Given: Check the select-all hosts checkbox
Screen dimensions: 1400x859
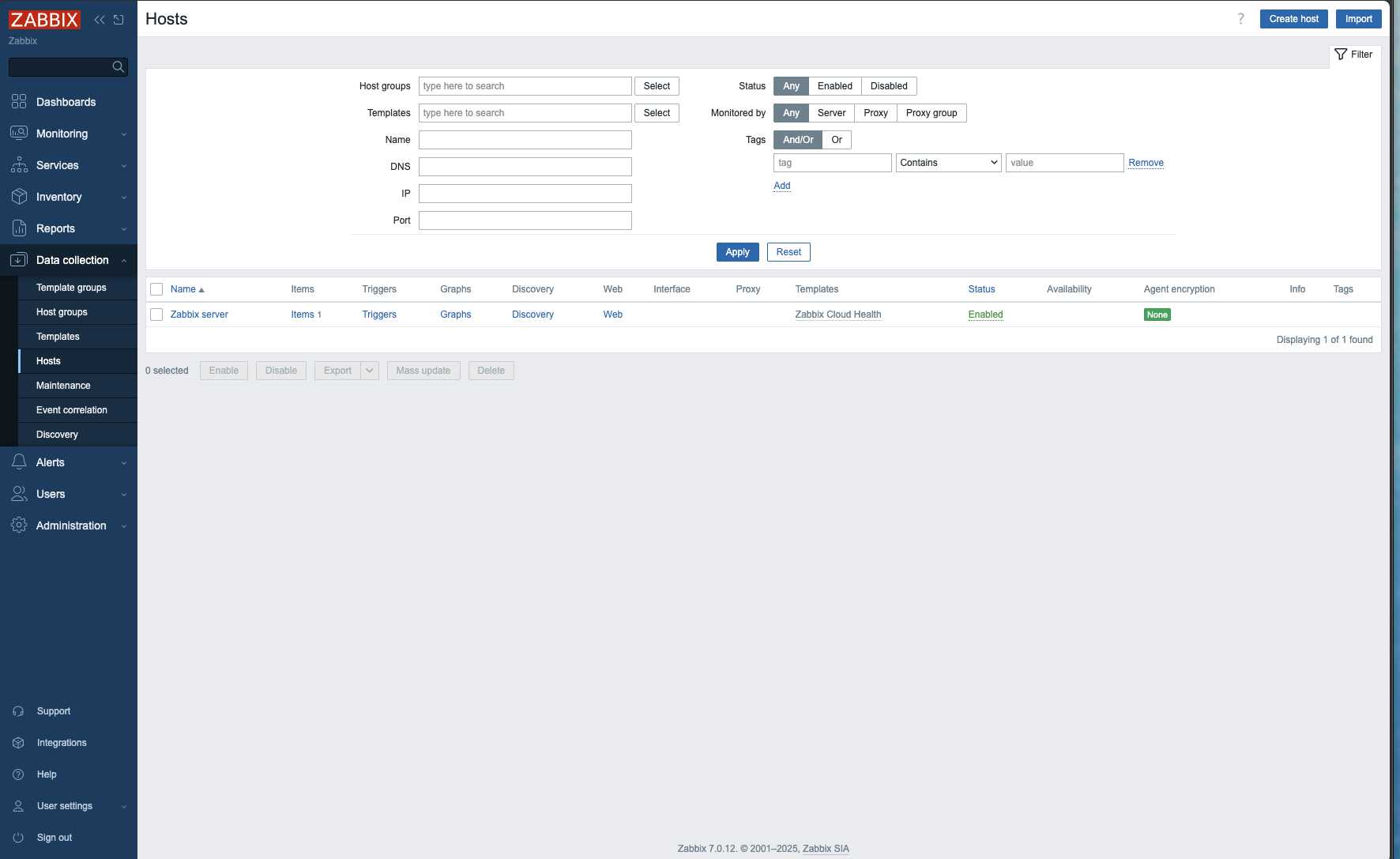Looking at the screenshot, I should click(x=156, y=289).
